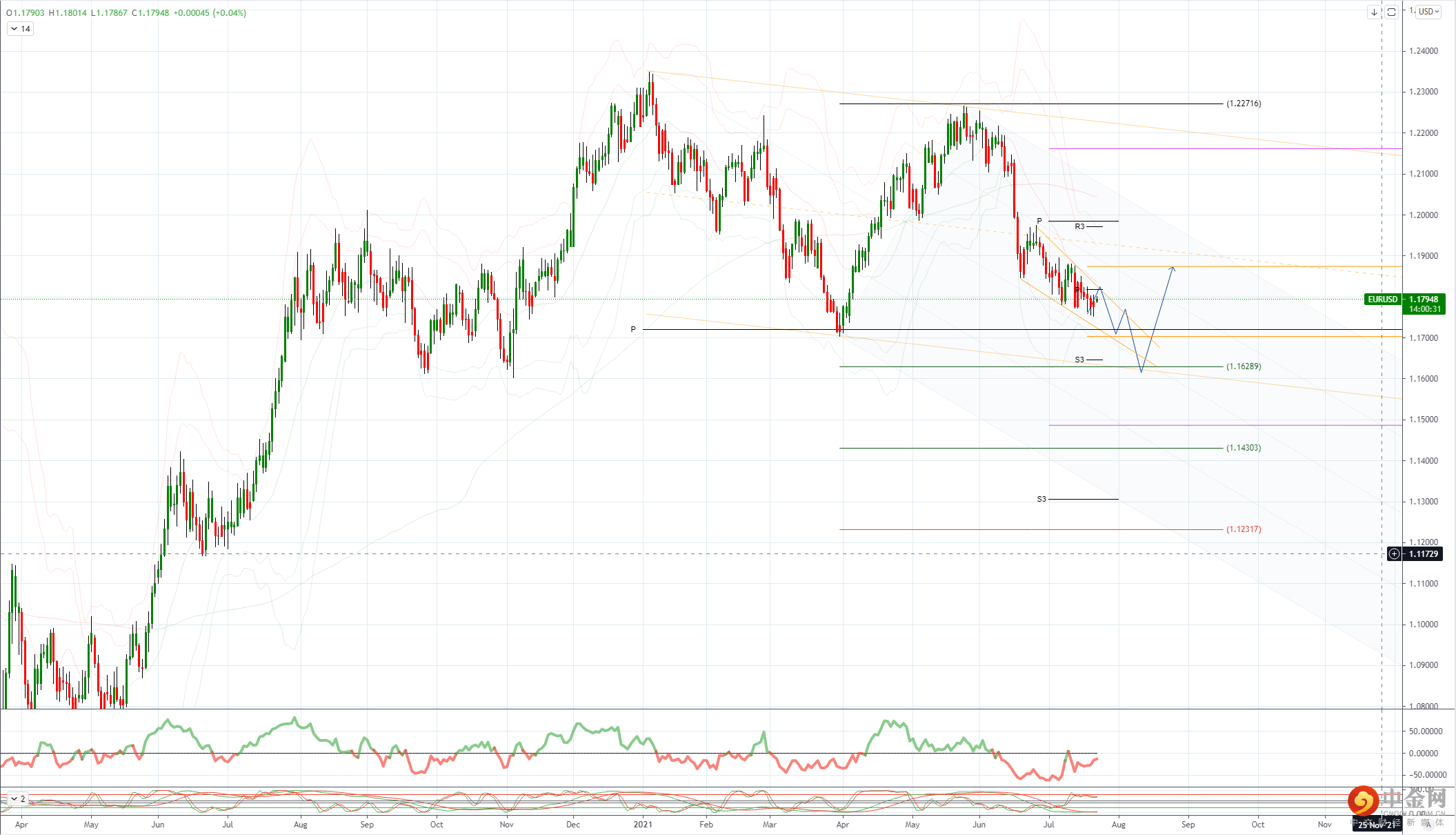Select the (1.22716) horizontal level label

click(1244, 104)
